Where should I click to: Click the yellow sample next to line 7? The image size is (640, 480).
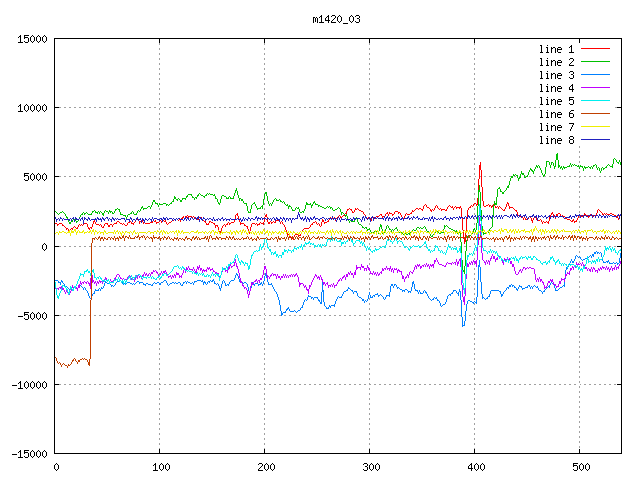(x=596, y=127)
